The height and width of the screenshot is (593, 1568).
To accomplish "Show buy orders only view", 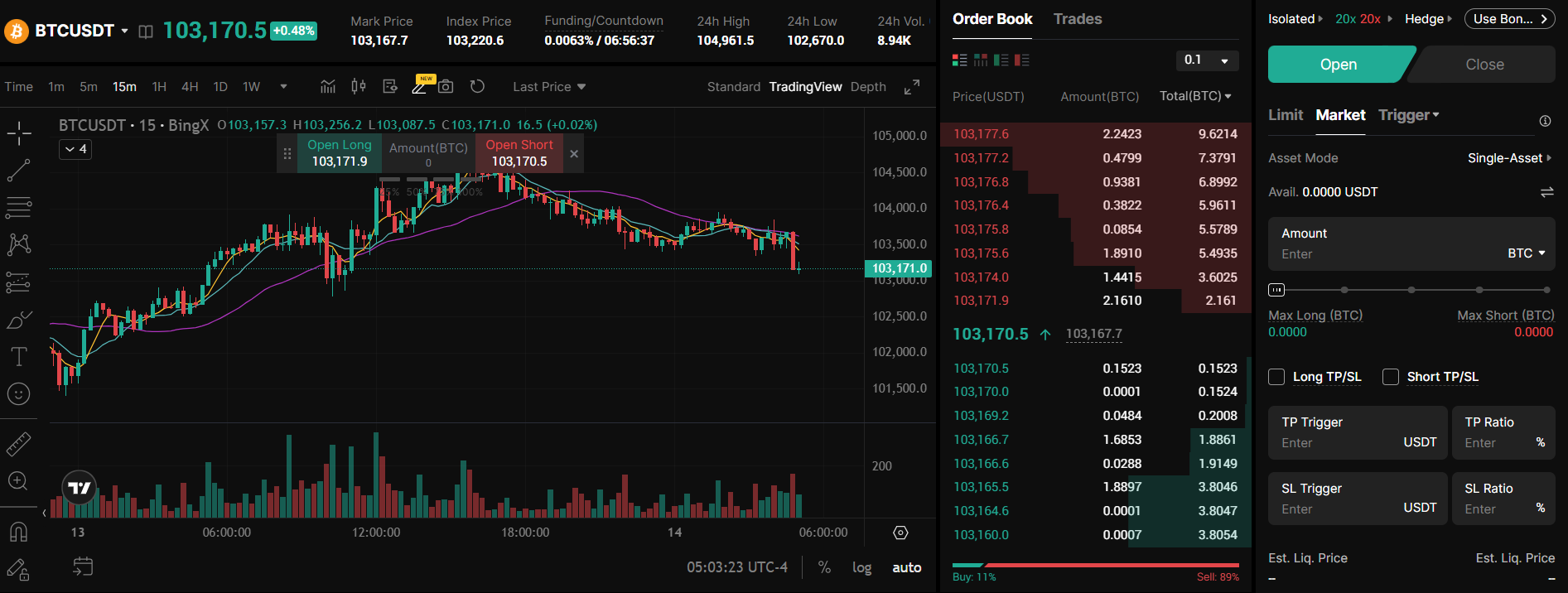I will point(1001,60).
